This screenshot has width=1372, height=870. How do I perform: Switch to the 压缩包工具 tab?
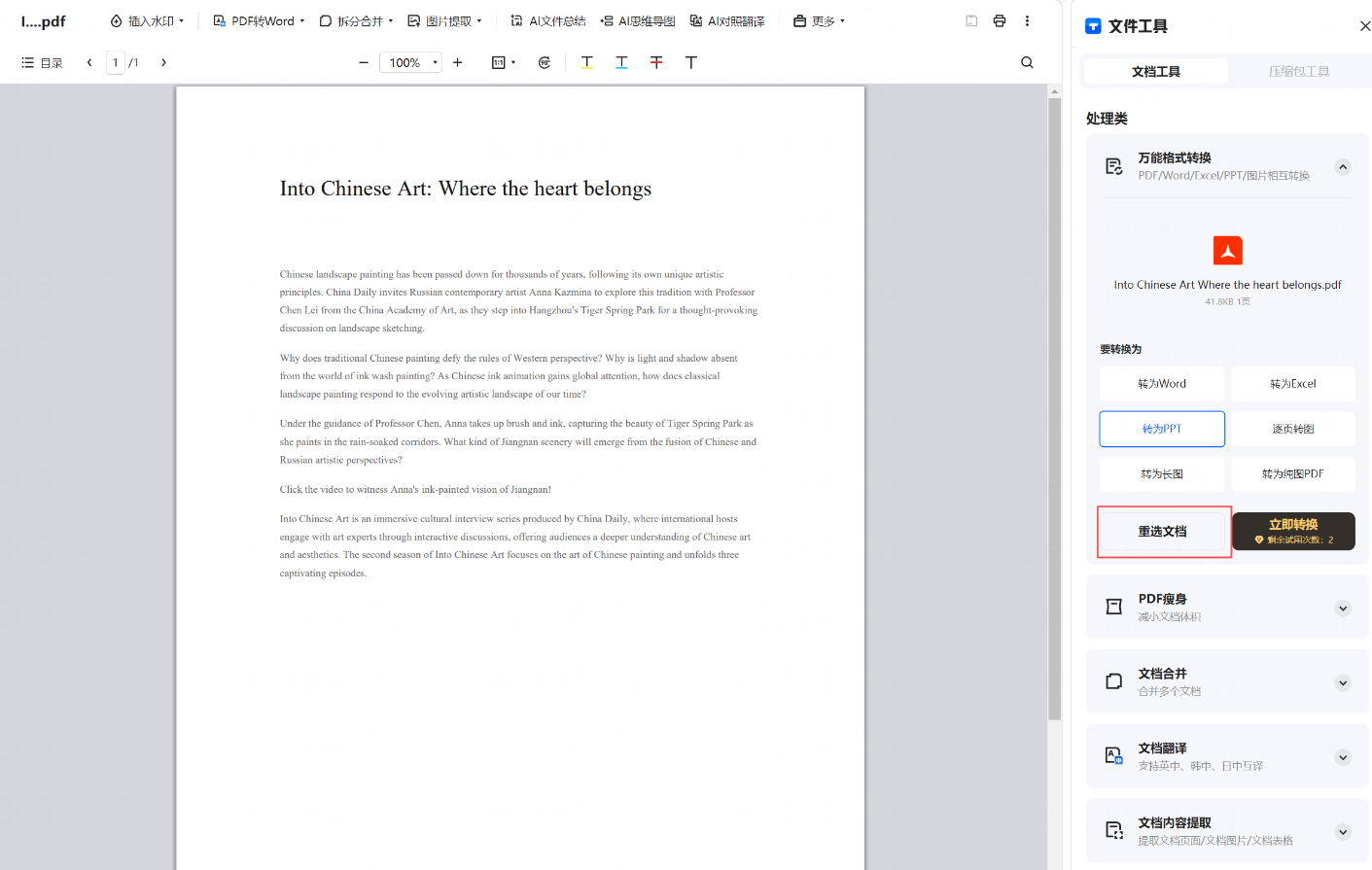point(1298,72)
